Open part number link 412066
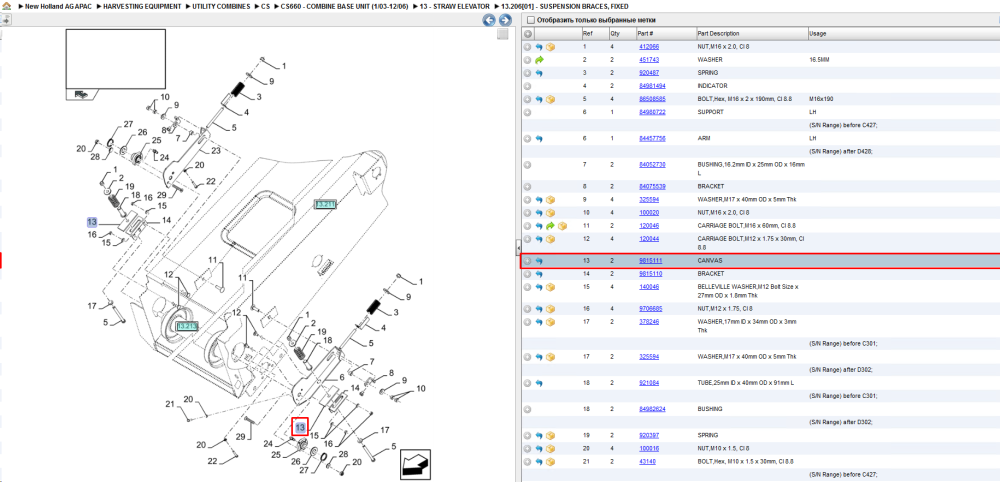Image resolution: width=1000 pixels, height=482 pixels. [x=649, y=47]
